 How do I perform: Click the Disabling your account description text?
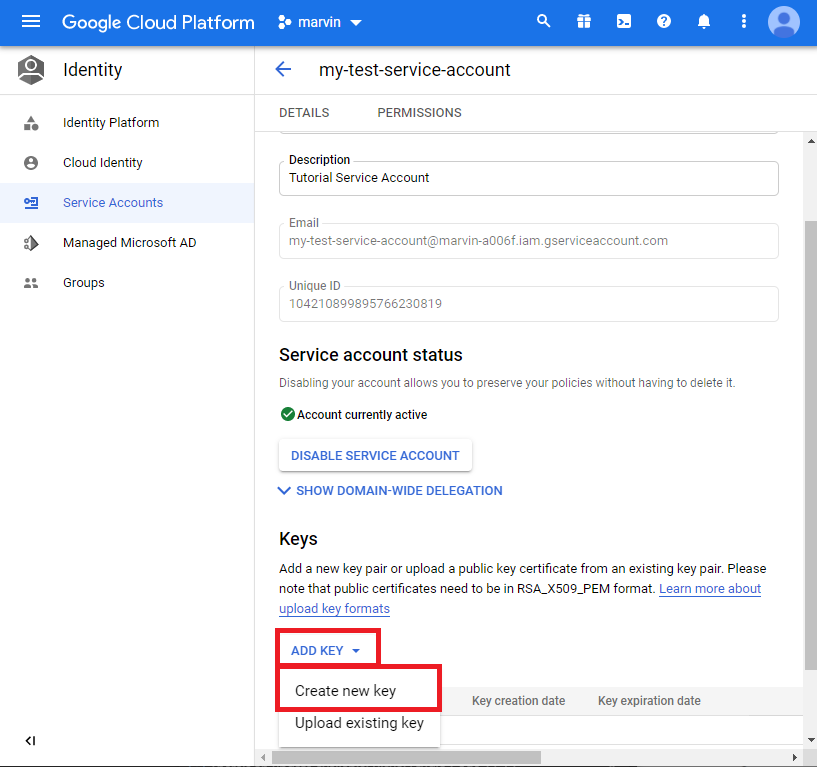point(507,383)
